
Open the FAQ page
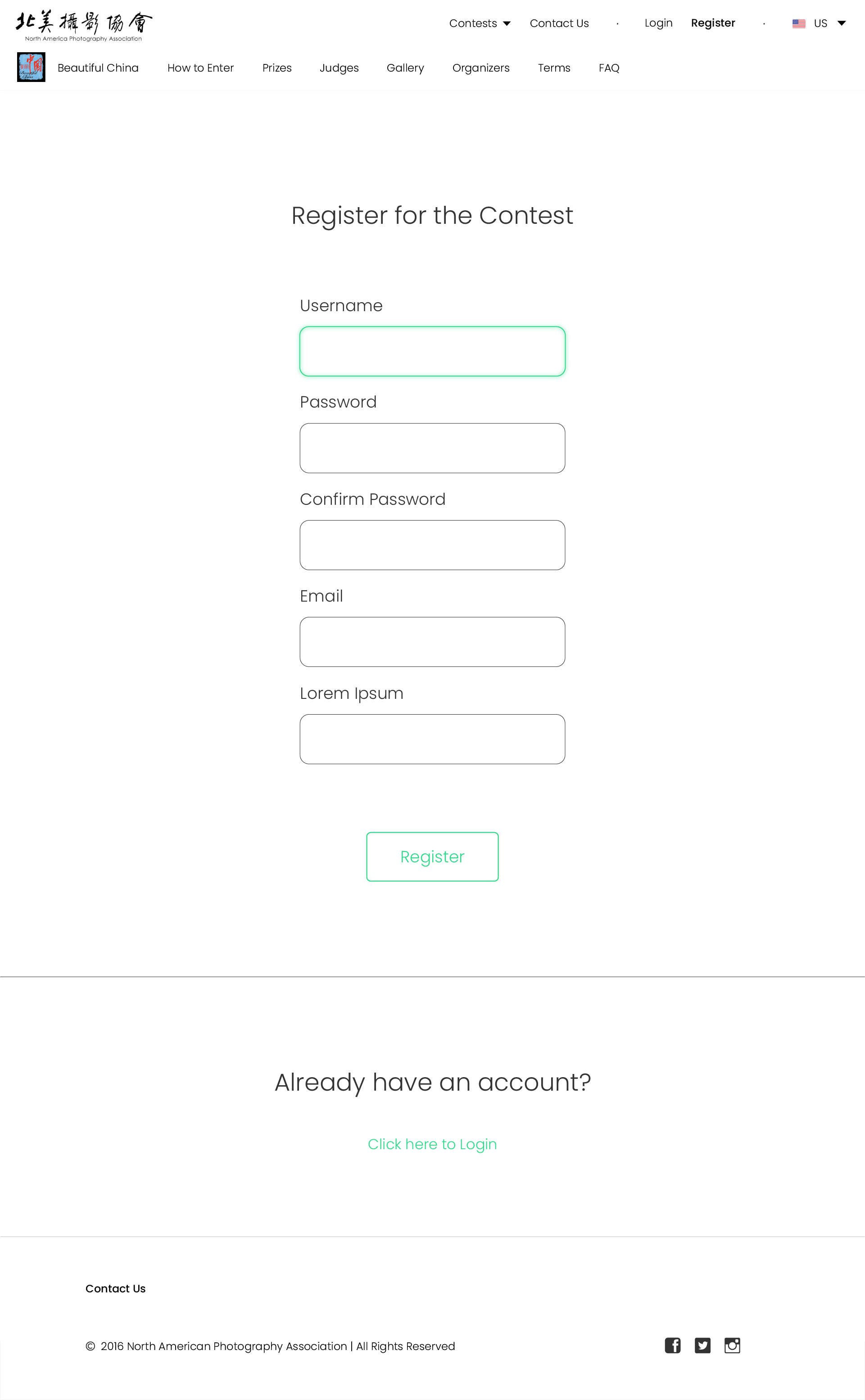(x=609, y=68)
